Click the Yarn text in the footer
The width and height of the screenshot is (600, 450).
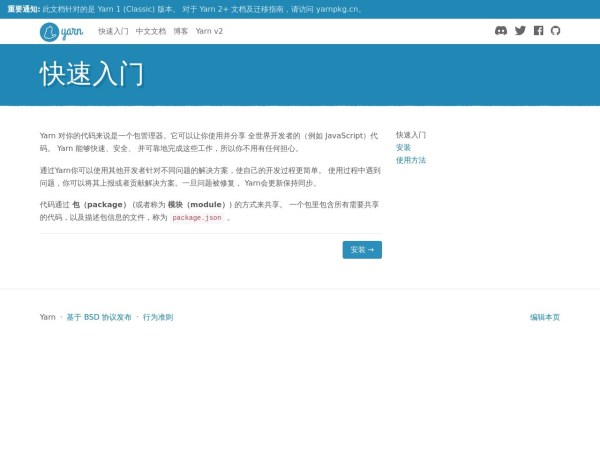click(x=47, y=317)
